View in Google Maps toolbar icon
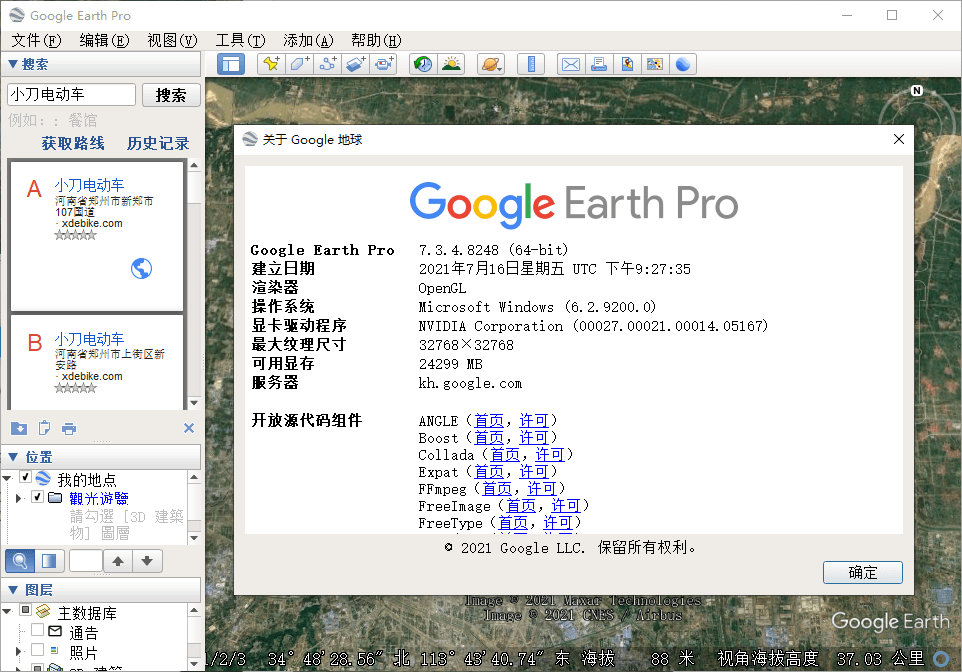The image size is (962, 672). point(655,64)
